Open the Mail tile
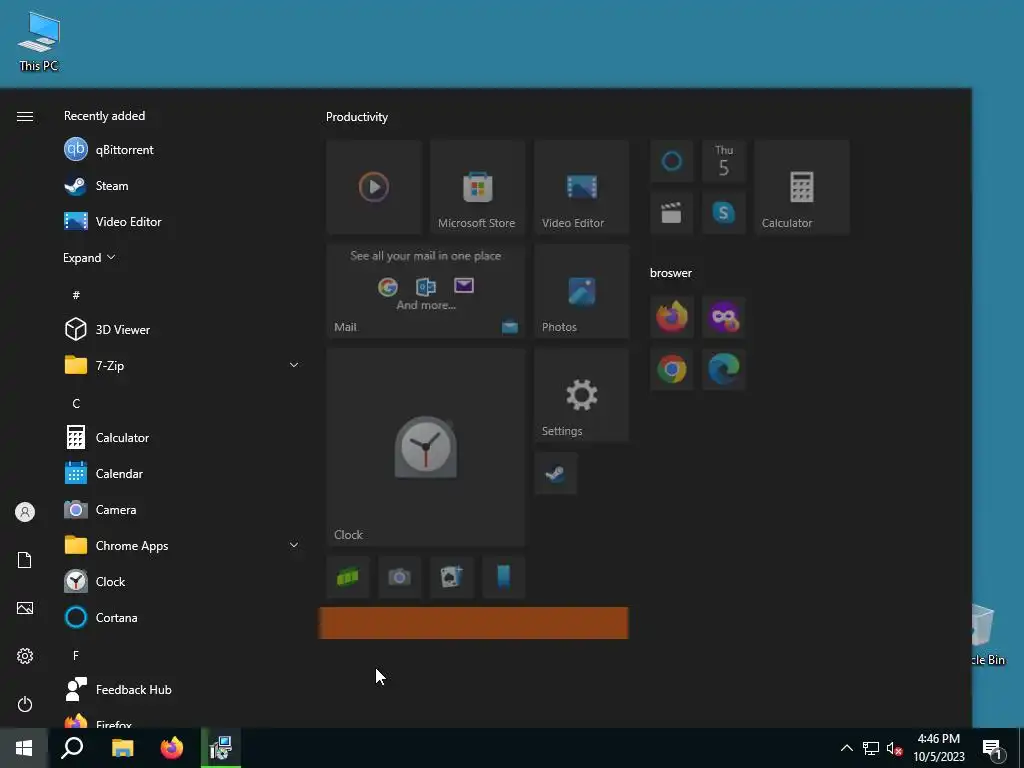Image resolution: width=1024 pixels, height=768 pixels. (425, 291)
